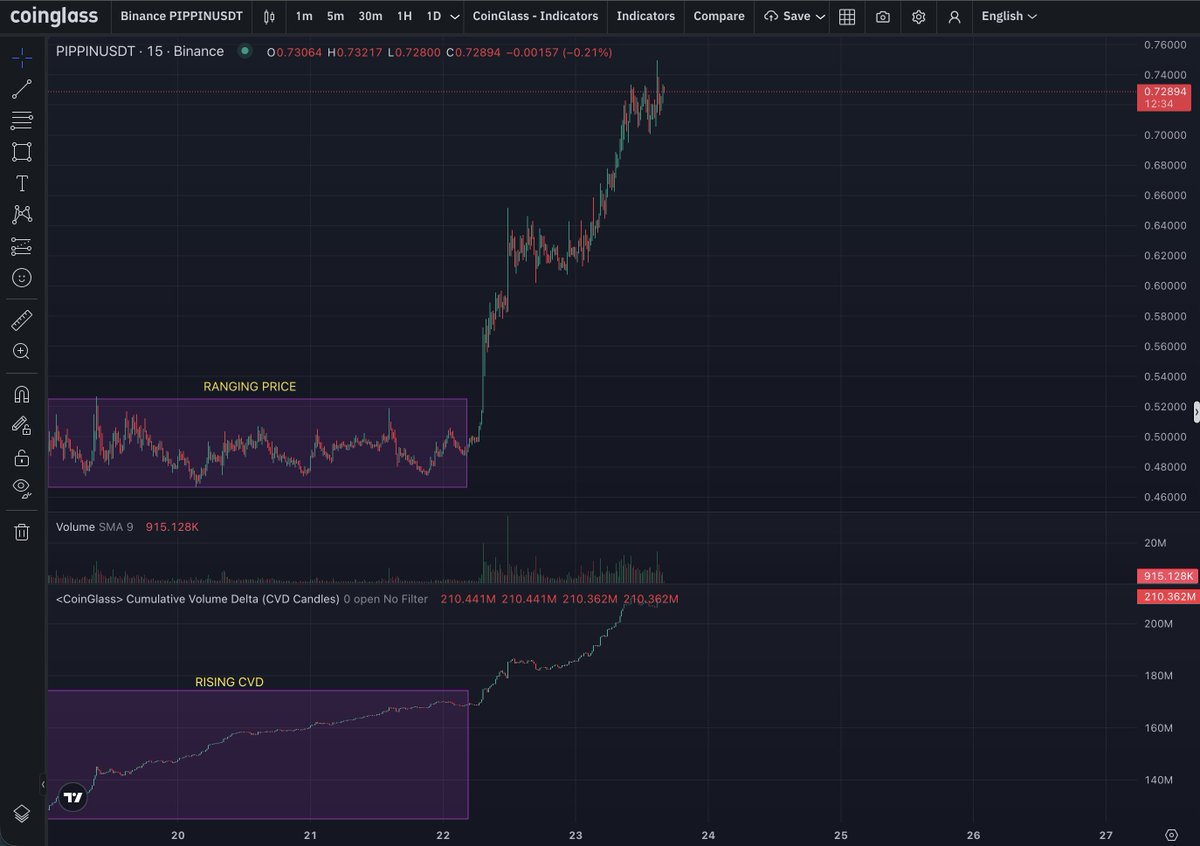Open the object tree layers panel
The image size is (1200, 846).
(21, 813)
